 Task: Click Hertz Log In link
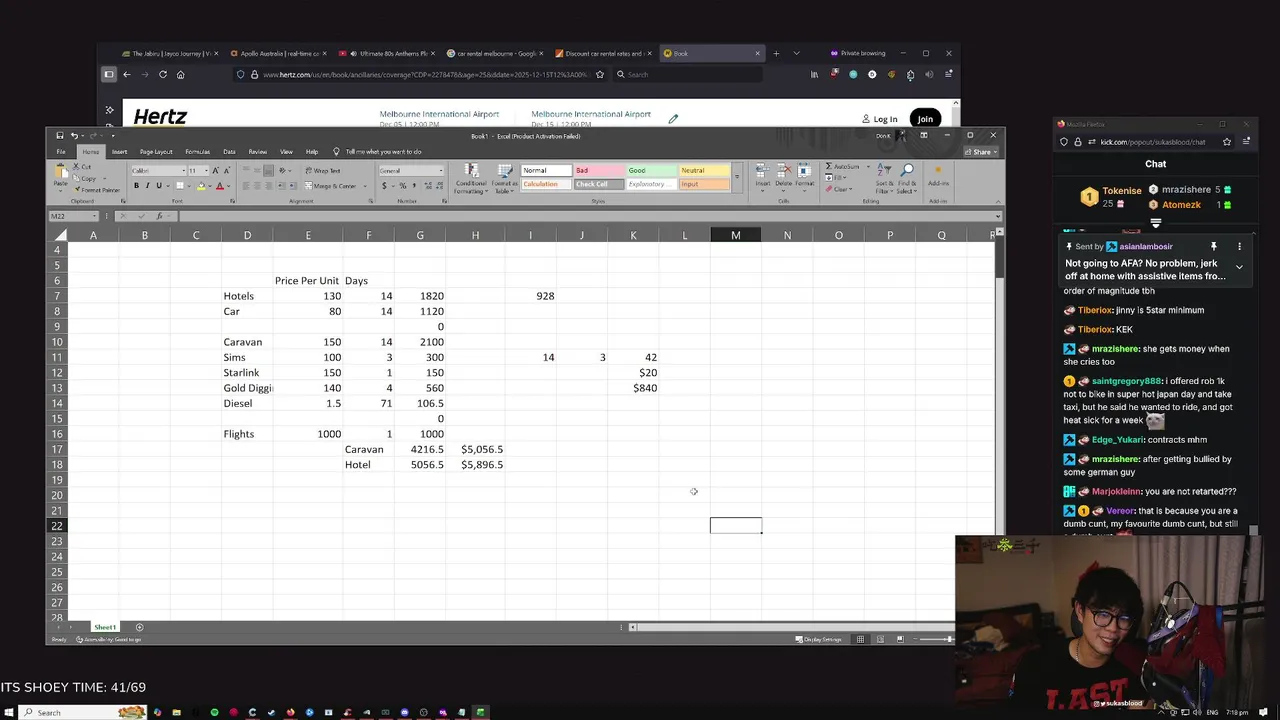coord(880,119)
